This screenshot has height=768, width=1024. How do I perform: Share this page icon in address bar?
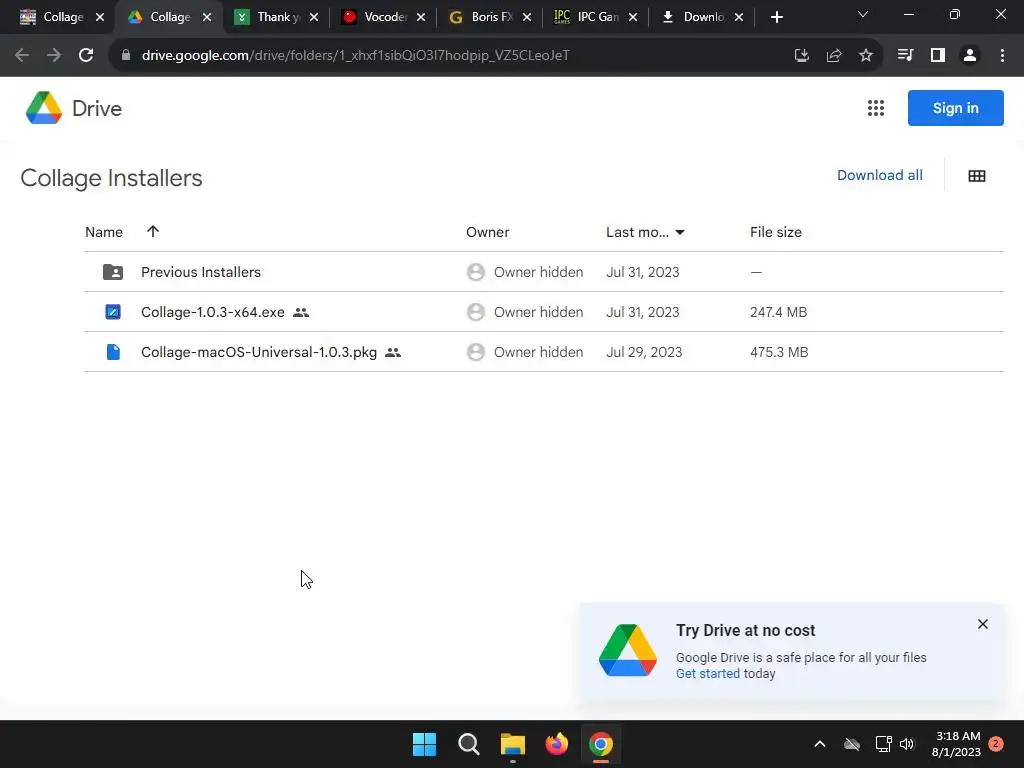pyautogui.click(x=834, y=56)
